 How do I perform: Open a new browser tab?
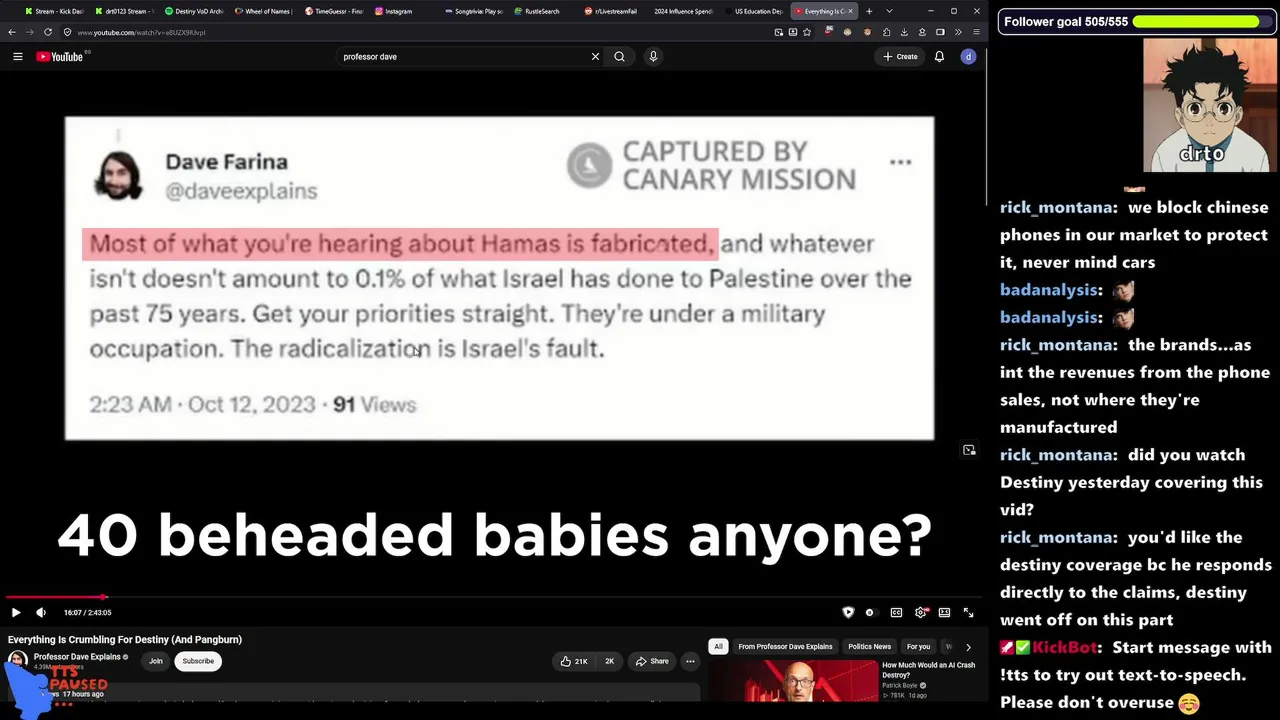pyautogui.click(x=869, y=11)
